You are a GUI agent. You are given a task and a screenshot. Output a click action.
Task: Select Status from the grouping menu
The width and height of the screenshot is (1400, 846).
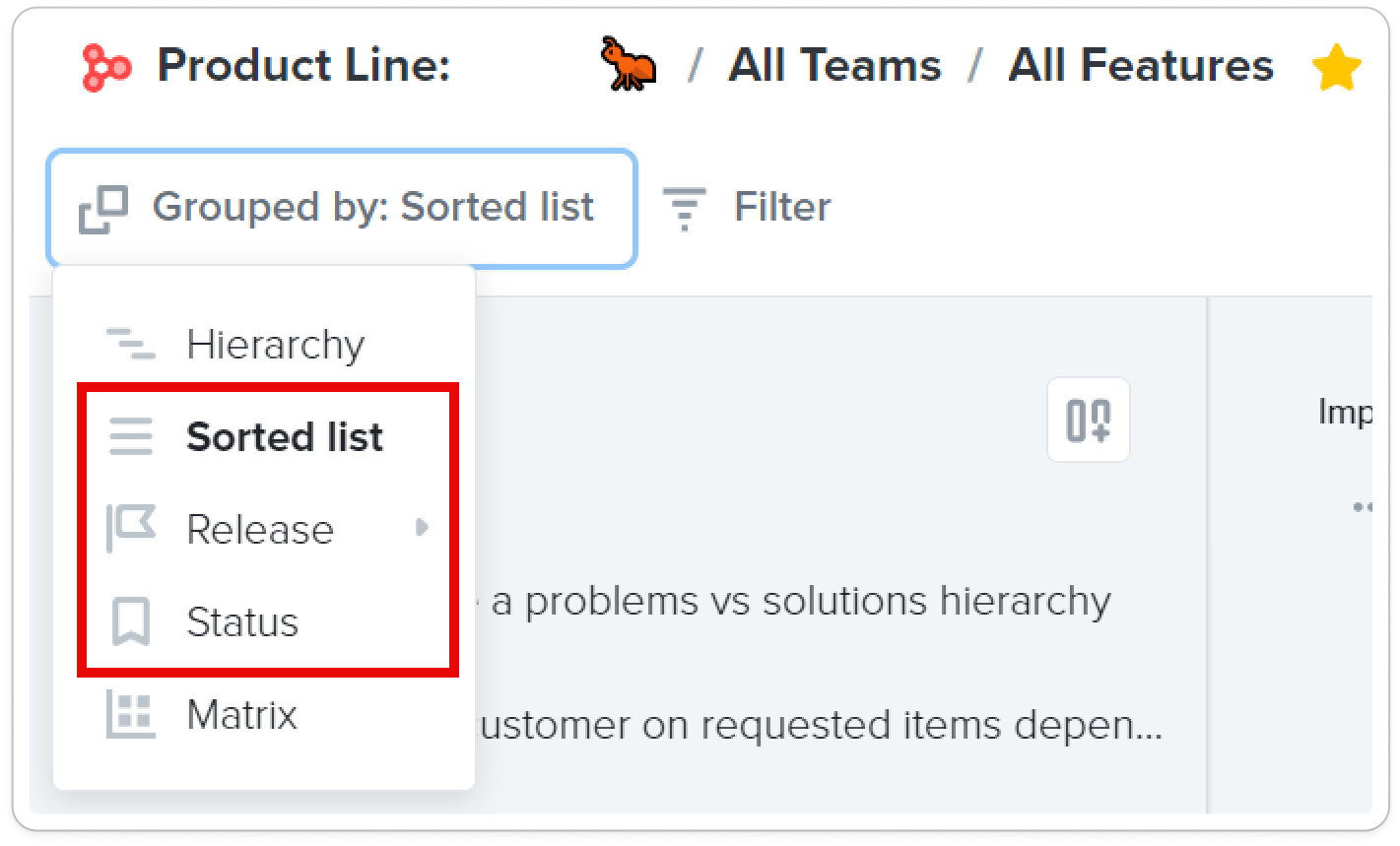point(241,621)
